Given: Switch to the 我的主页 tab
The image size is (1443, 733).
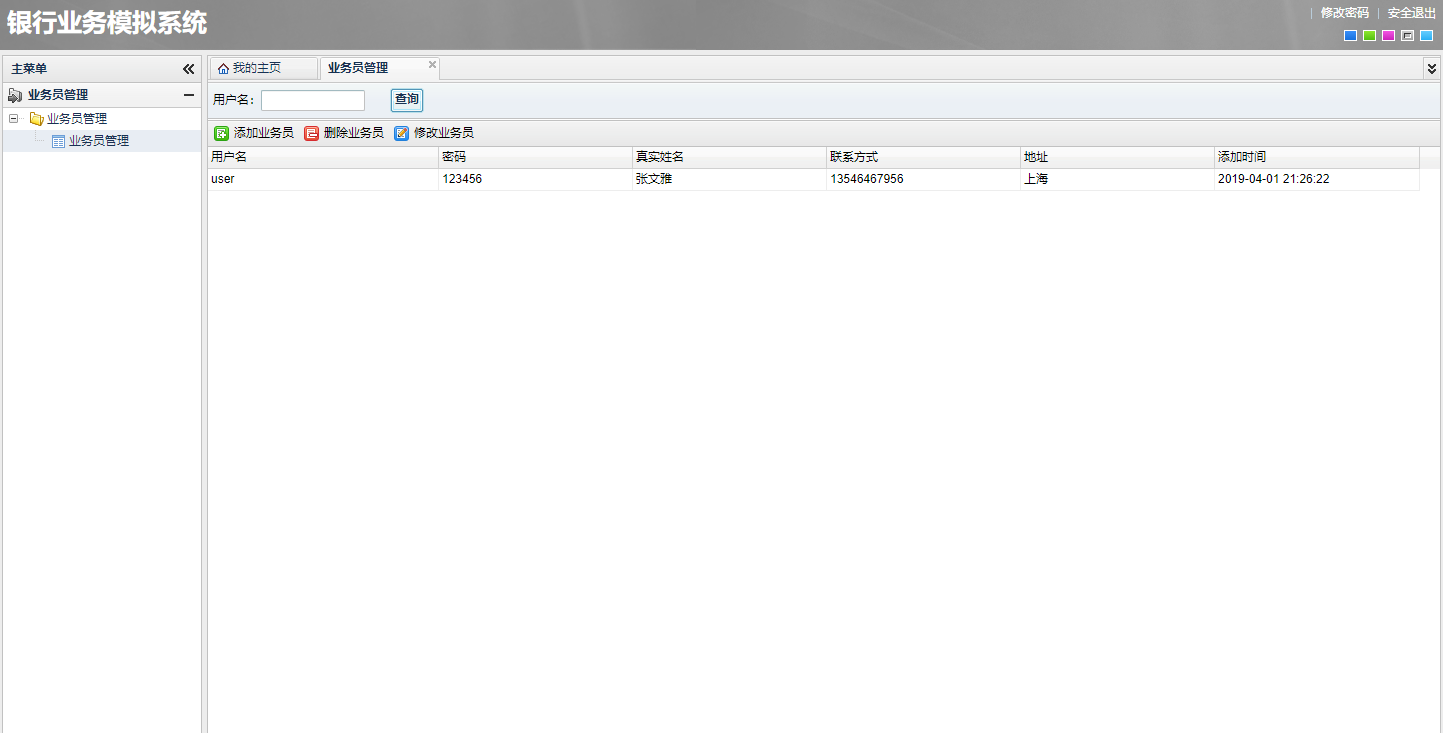Looking at the screenshot, I should coord(262,68).
